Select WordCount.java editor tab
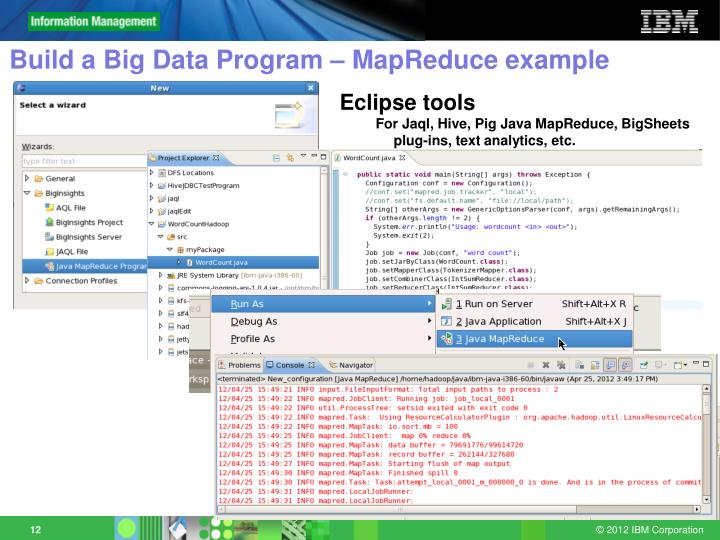 (x=369, y=158)
